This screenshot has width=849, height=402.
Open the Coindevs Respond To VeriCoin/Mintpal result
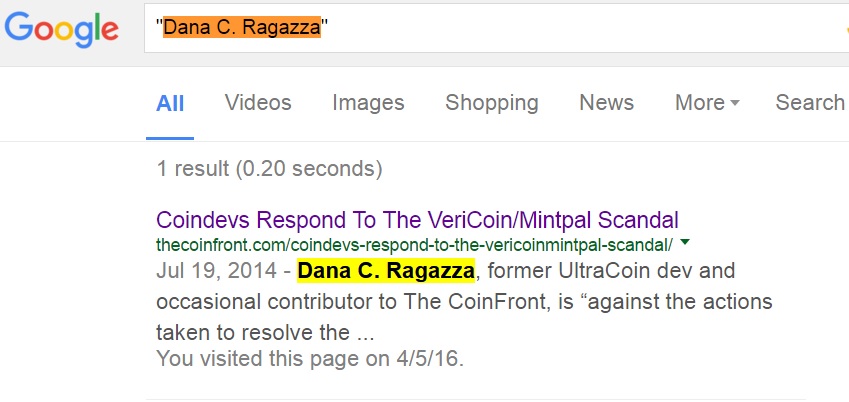(417, 221)
